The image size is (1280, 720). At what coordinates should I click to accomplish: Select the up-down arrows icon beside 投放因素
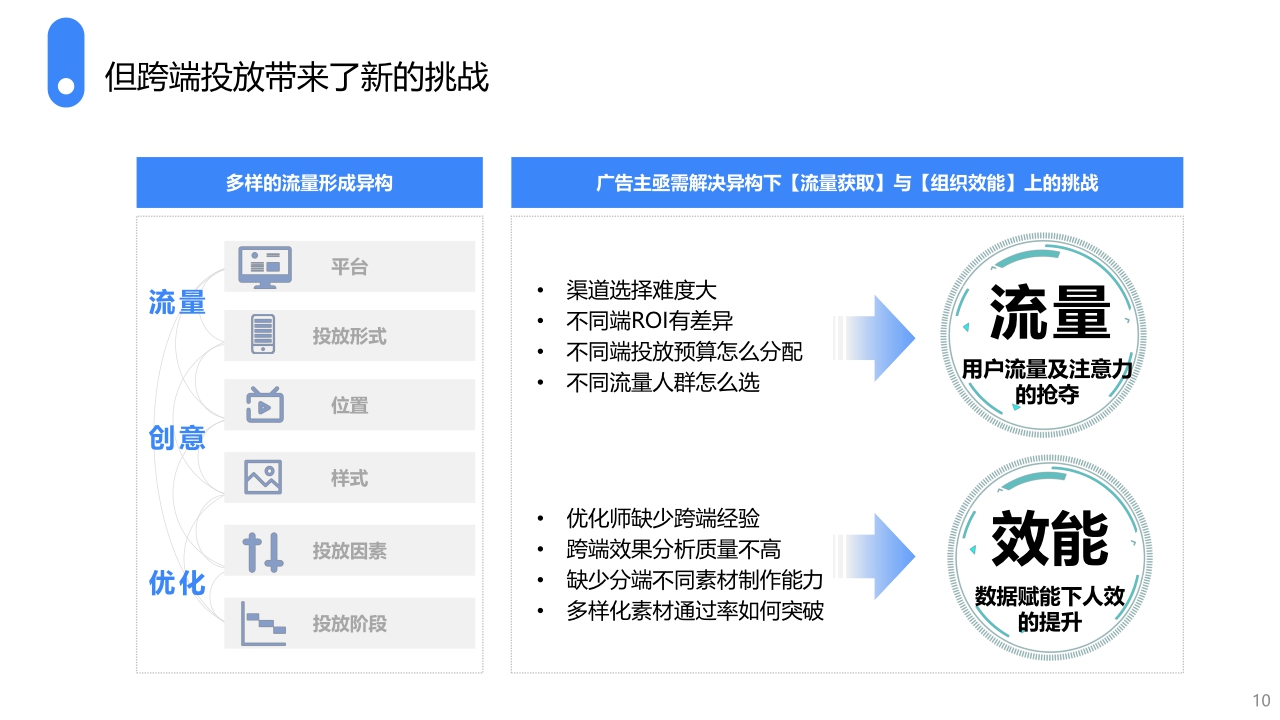(x=263, y=549)
